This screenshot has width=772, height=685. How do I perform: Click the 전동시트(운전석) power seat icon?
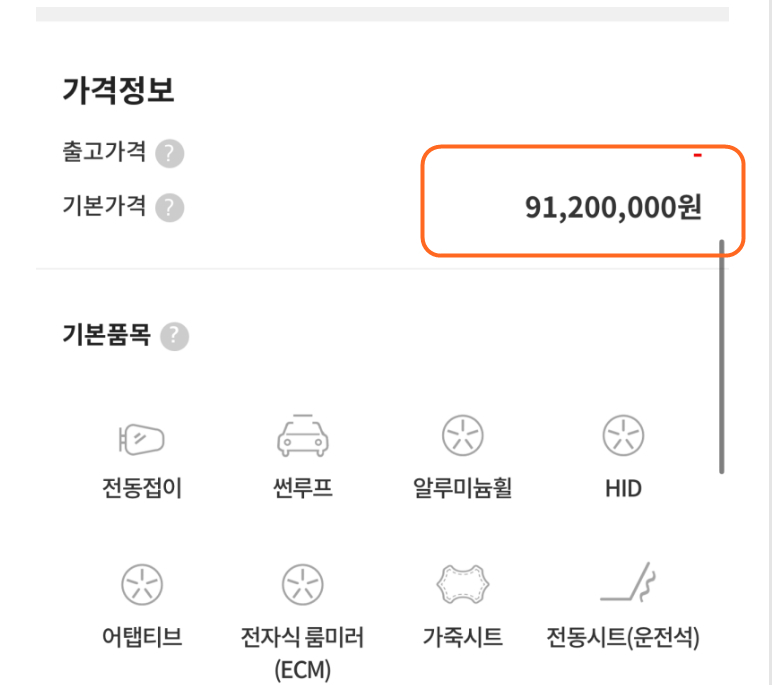pos(623,583)
